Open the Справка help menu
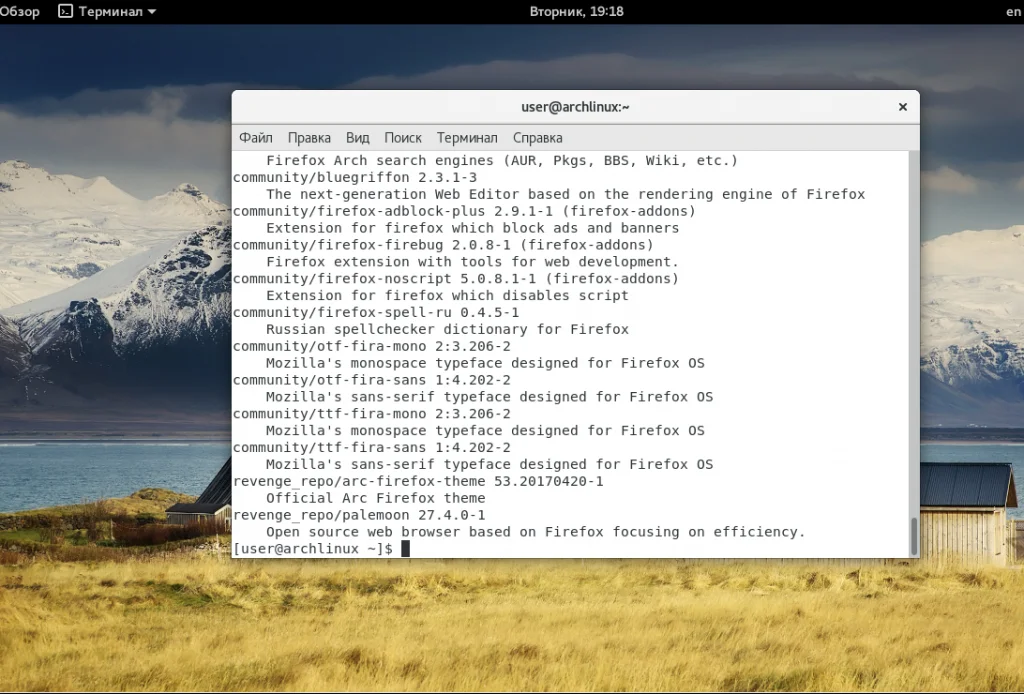 538,138
